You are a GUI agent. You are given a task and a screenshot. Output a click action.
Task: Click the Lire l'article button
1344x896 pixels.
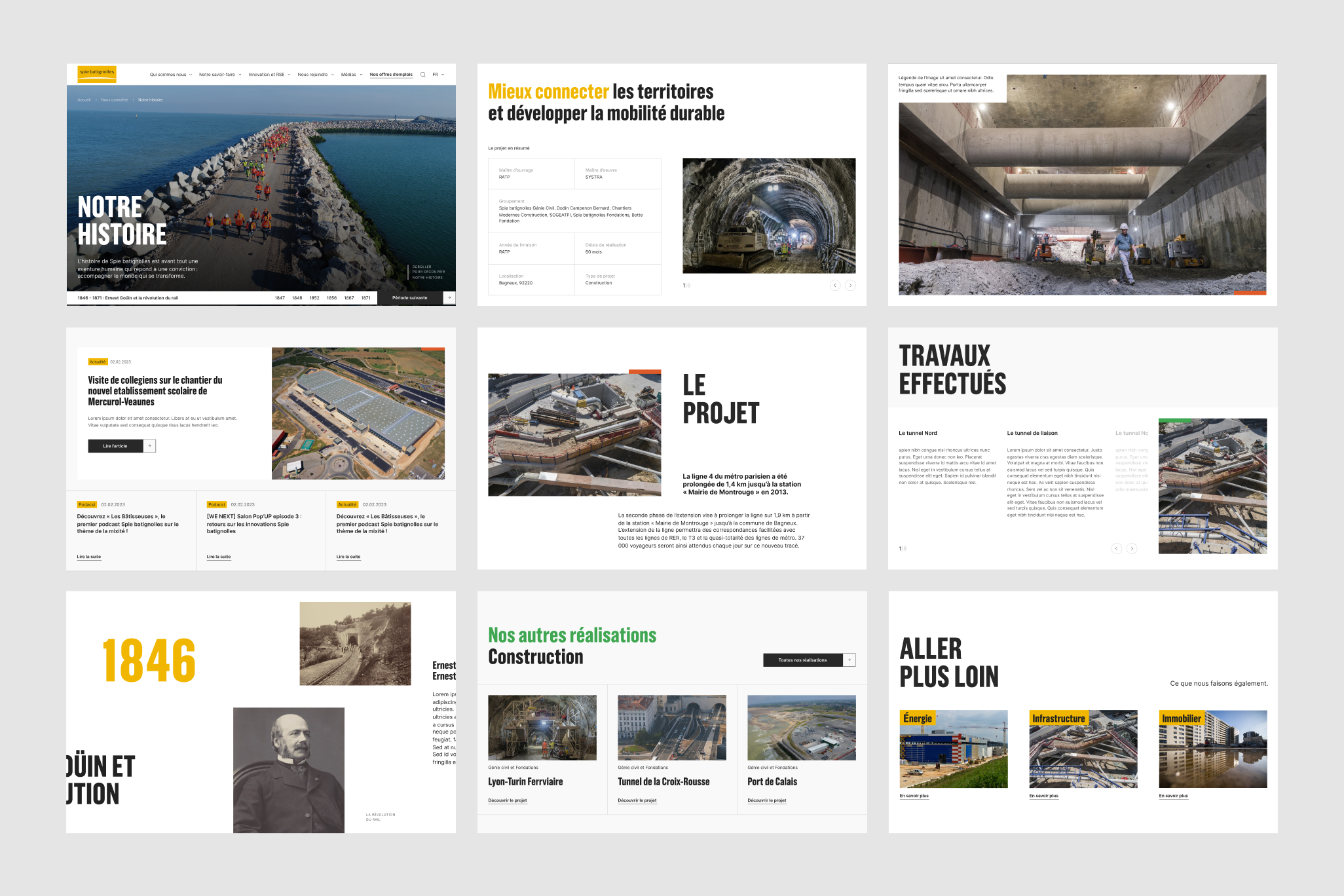tap(115, 446)
